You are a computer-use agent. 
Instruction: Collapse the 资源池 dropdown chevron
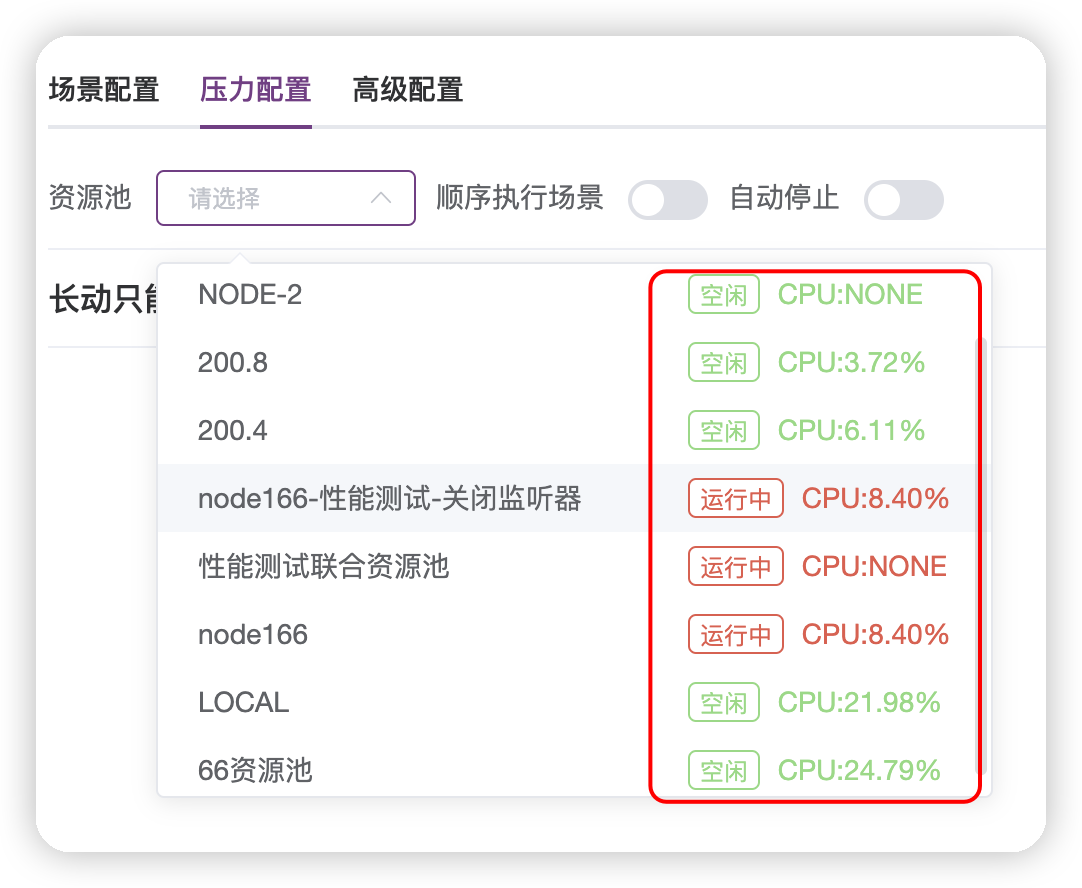coord(380,198)
